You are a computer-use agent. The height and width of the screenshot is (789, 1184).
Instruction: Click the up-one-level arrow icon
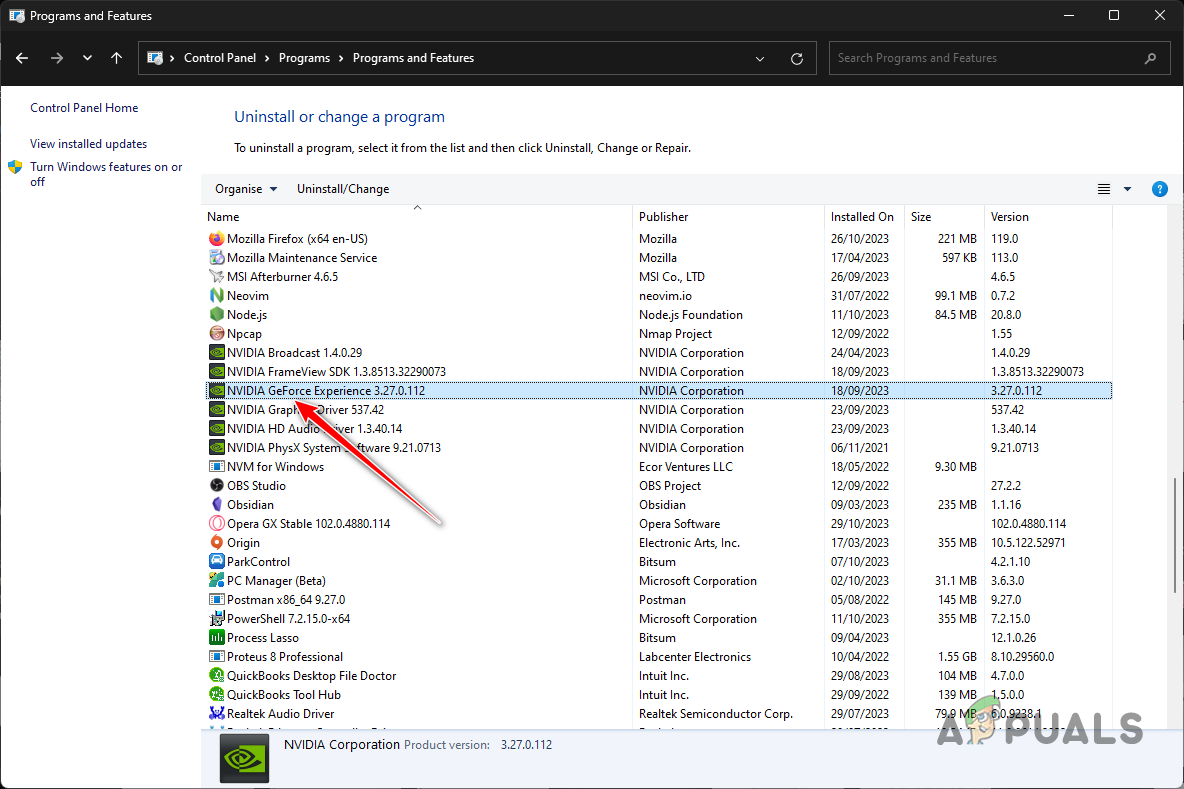pos(116,58)
